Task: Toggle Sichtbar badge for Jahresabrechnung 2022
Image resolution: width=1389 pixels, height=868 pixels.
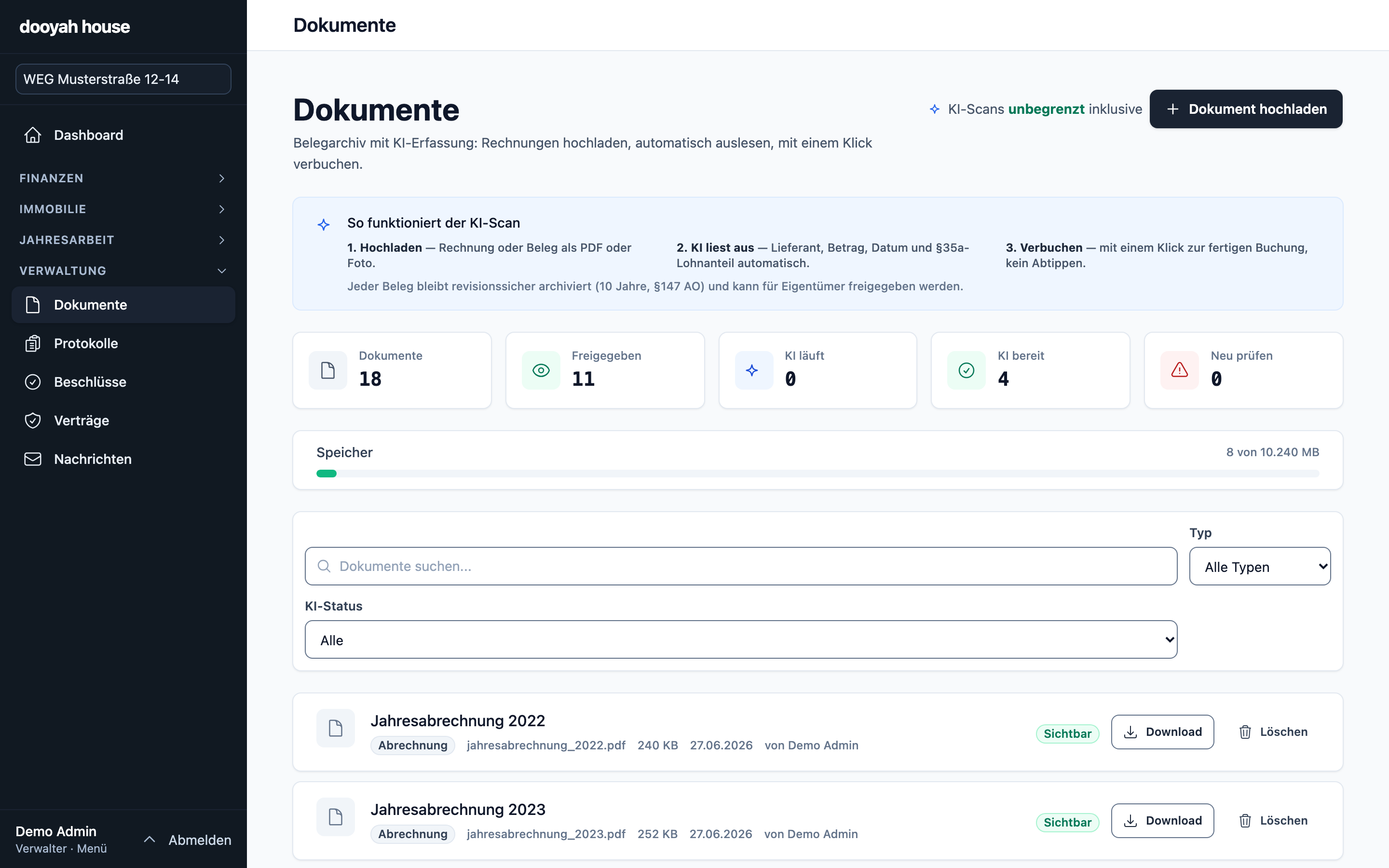Action: click(1067, 733)
